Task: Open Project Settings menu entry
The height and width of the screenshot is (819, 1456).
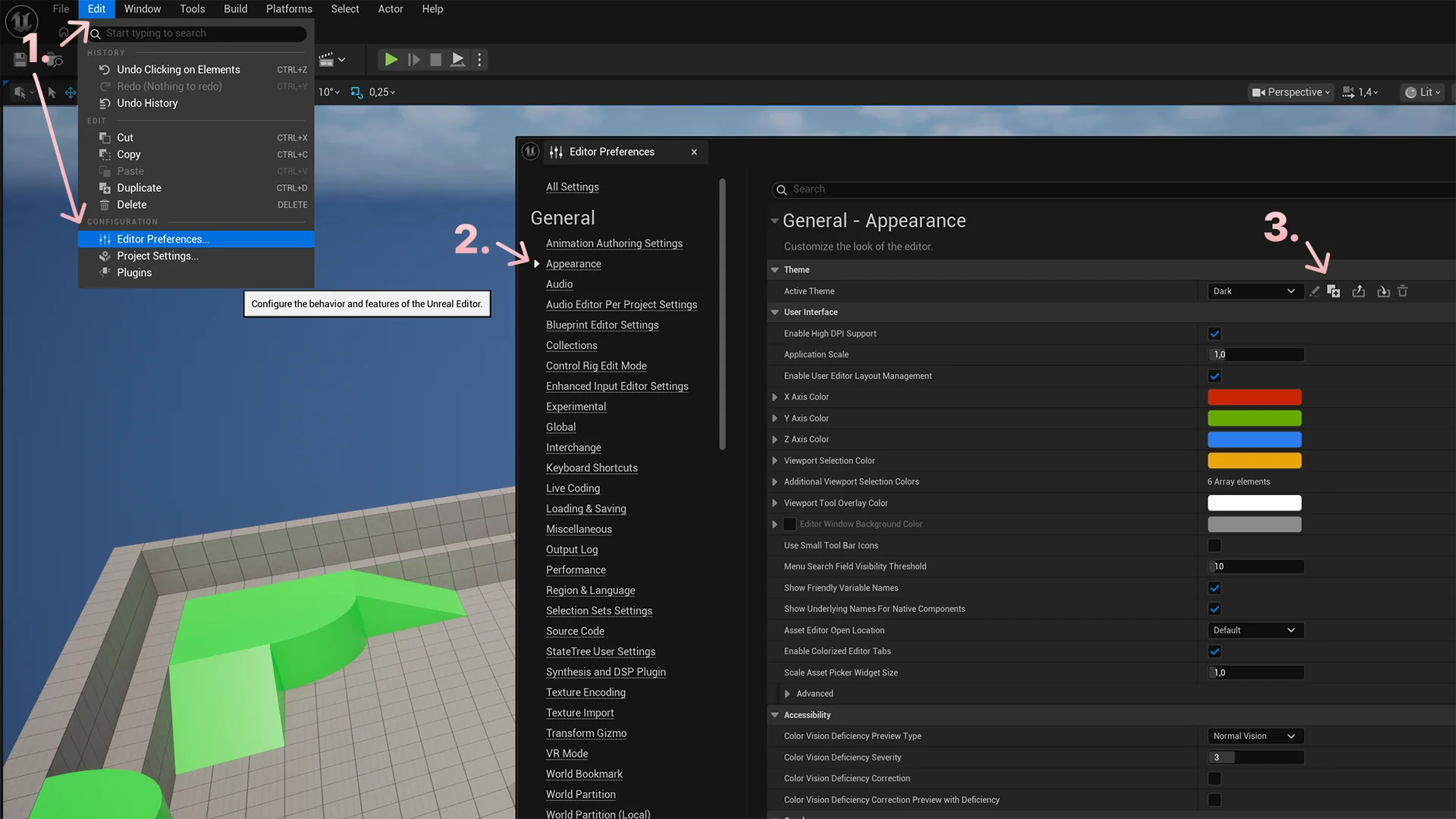Action: [196, 256]
